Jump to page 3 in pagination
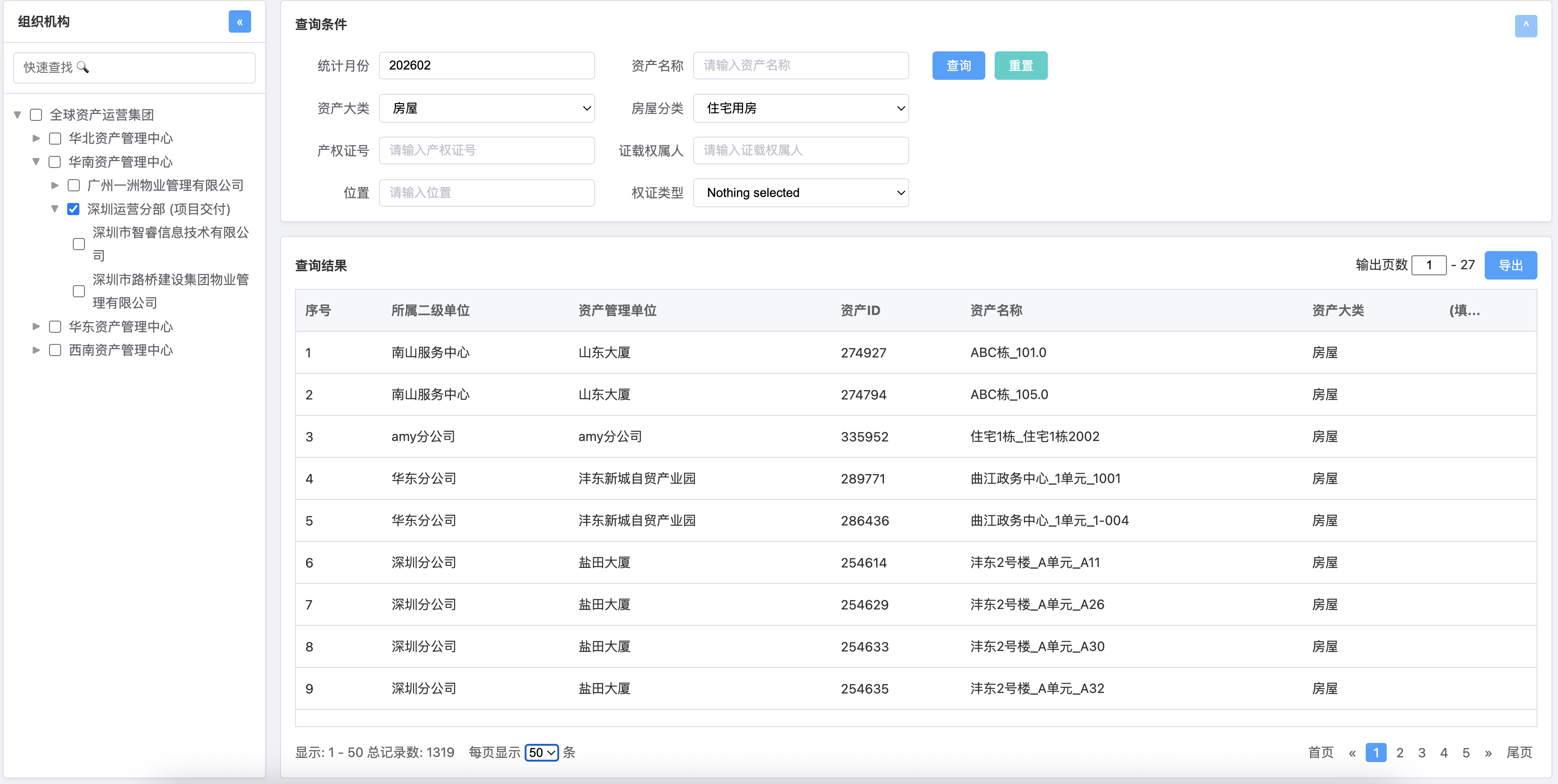Image resolution: width=1558 pixels, height=784 pixels. click(x=1421, y=753)
